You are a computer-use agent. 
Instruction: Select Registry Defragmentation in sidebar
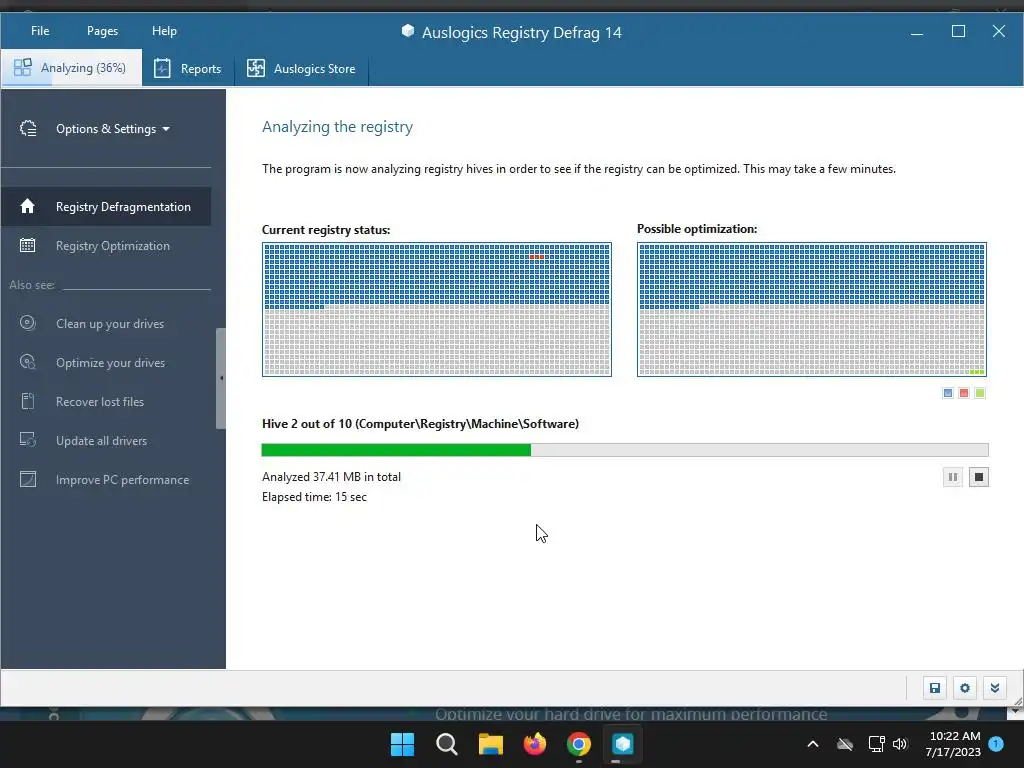tap(106, 206)
